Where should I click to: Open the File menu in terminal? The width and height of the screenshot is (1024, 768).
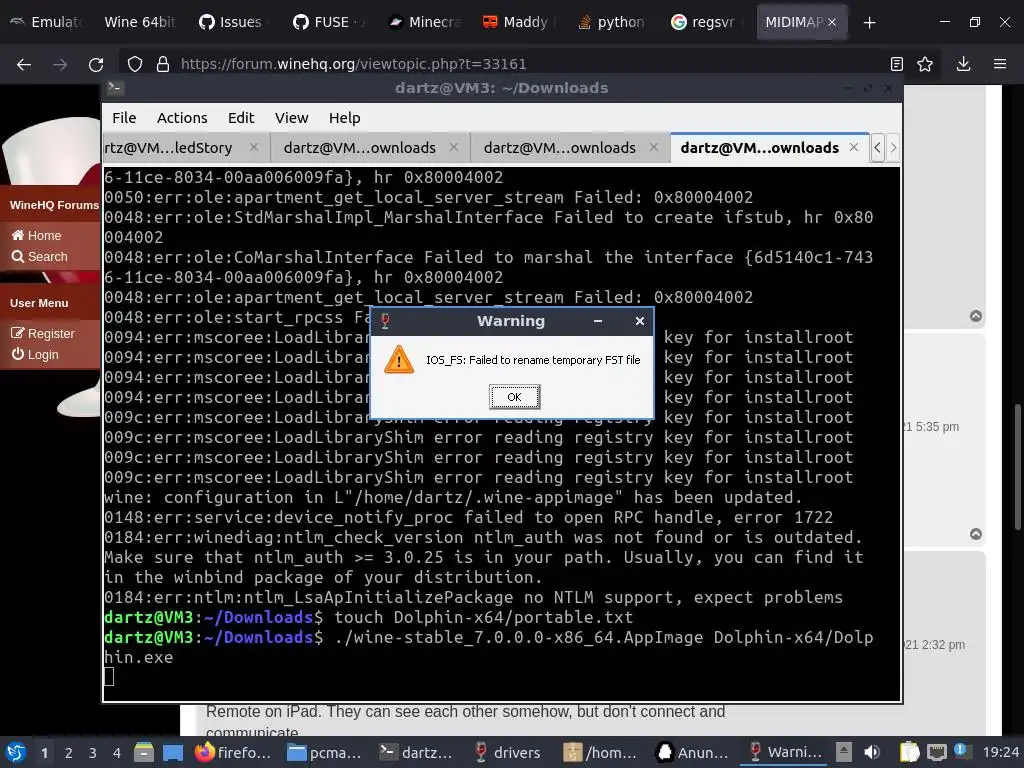click(x=124, y=118)
